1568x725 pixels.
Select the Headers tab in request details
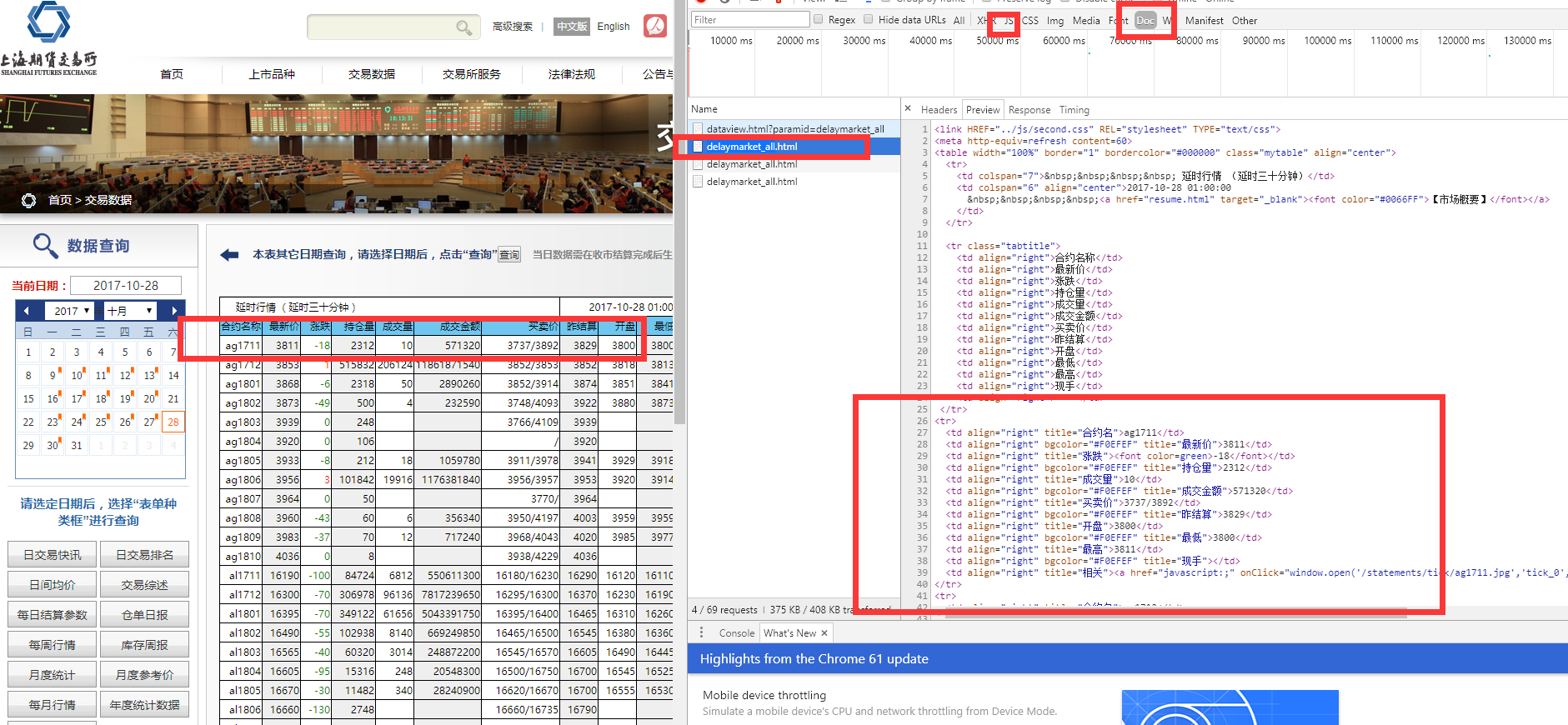[x=939, y=110]
